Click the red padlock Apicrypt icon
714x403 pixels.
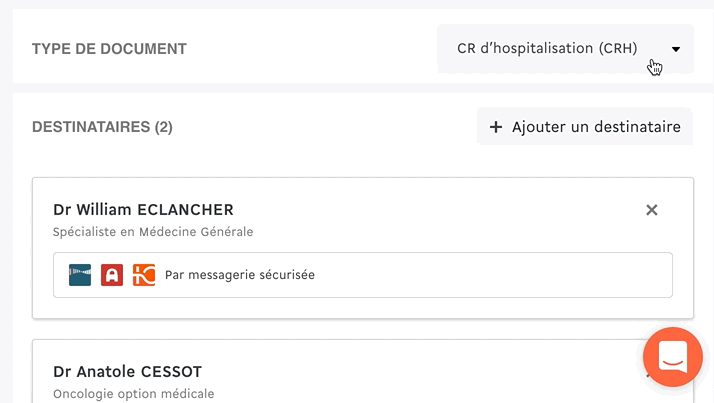(112, 275)
